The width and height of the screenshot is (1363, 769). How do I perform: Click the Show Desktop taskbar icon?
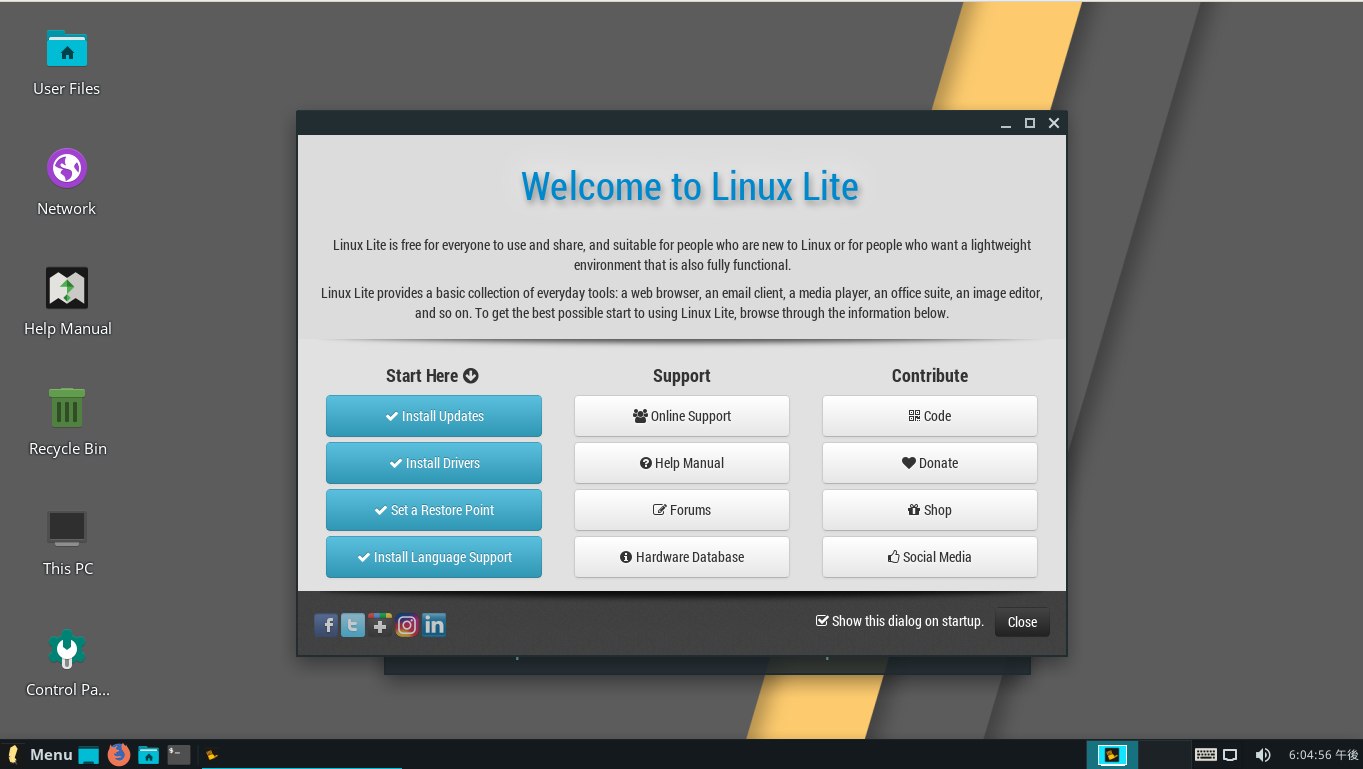pos(89,755)
